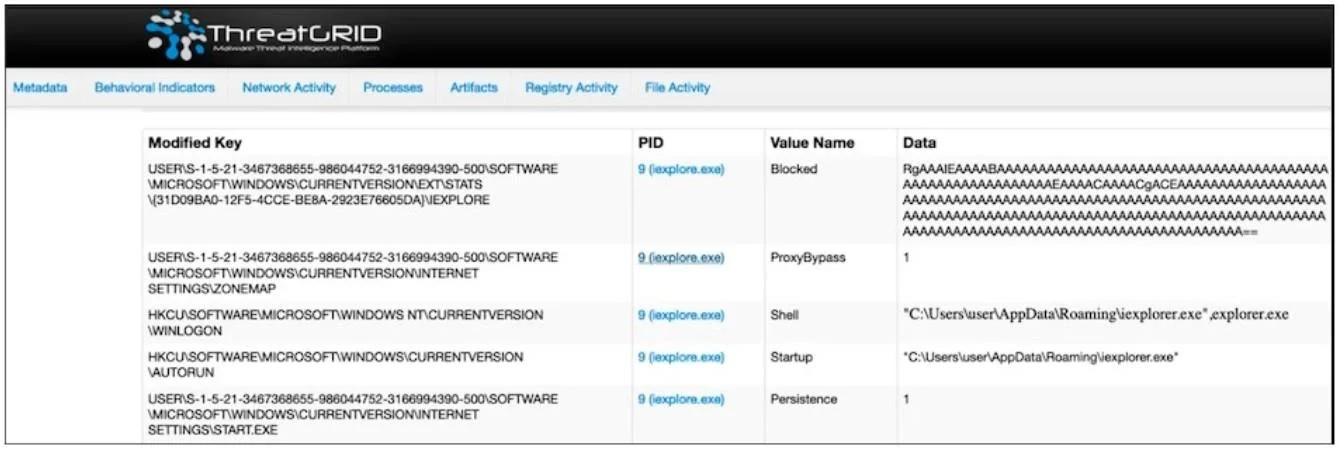Open the Metadata tab
The image size is (1339, 450).
click(40, 88)
